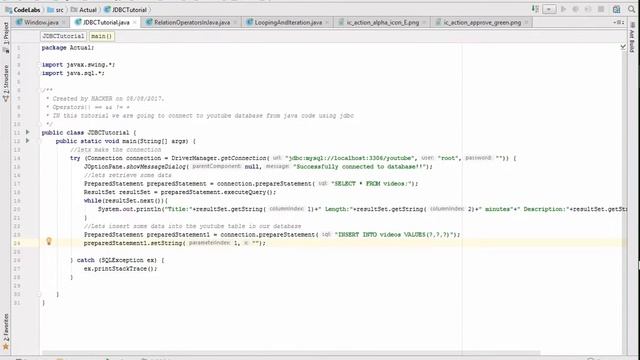Click the inspection status checkmark indicator

pyautogui.click(x=623, y=47)
